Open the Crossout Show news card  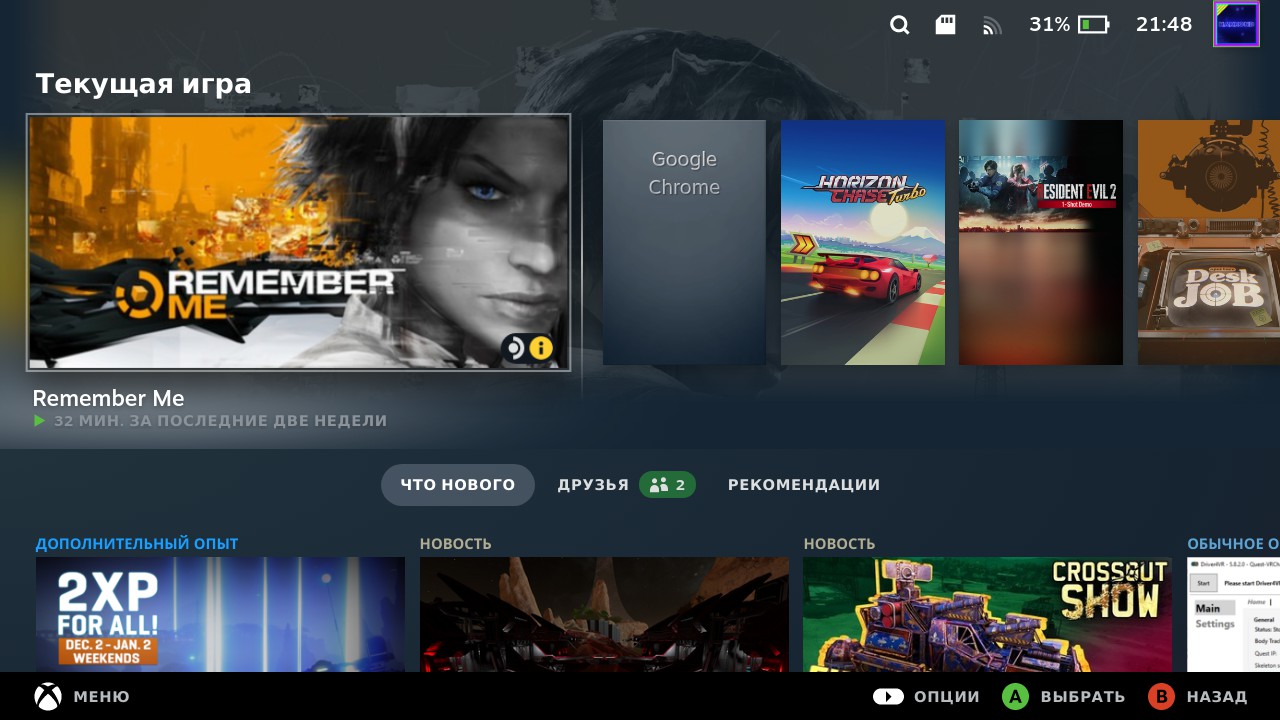988,614
